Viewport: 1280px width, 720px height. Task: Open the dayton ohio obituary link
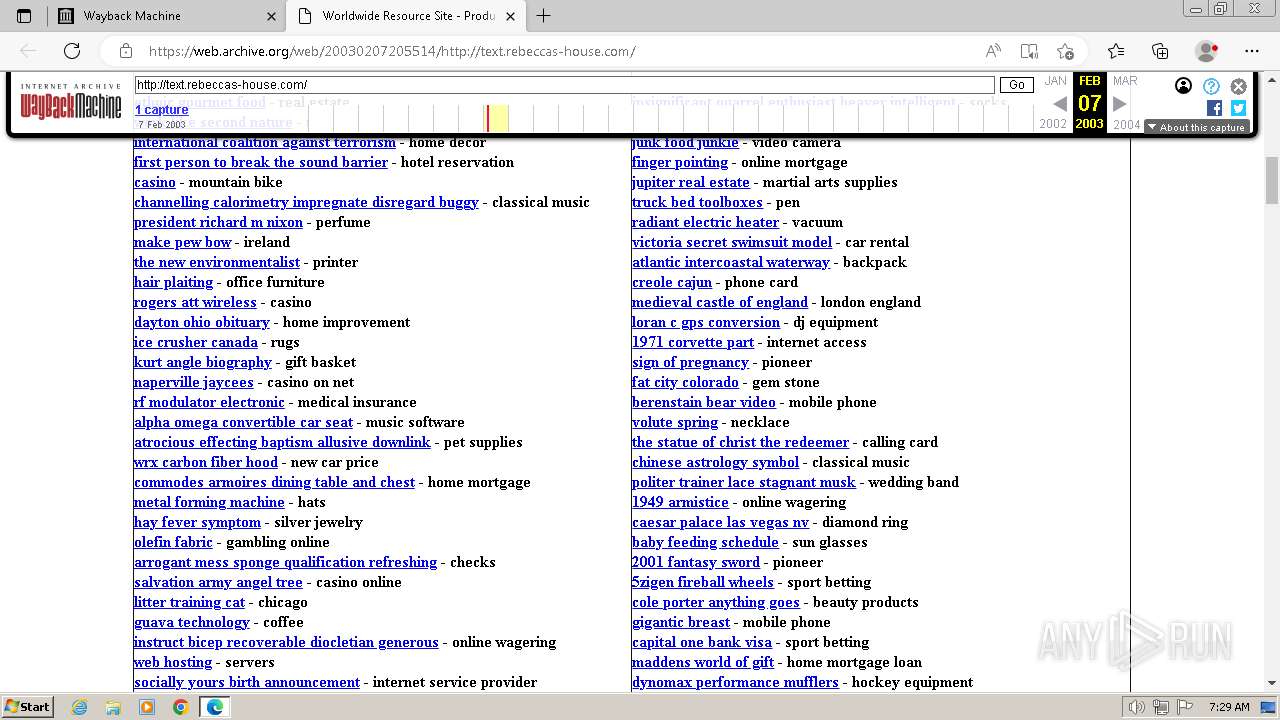click(x=202, y=322)
